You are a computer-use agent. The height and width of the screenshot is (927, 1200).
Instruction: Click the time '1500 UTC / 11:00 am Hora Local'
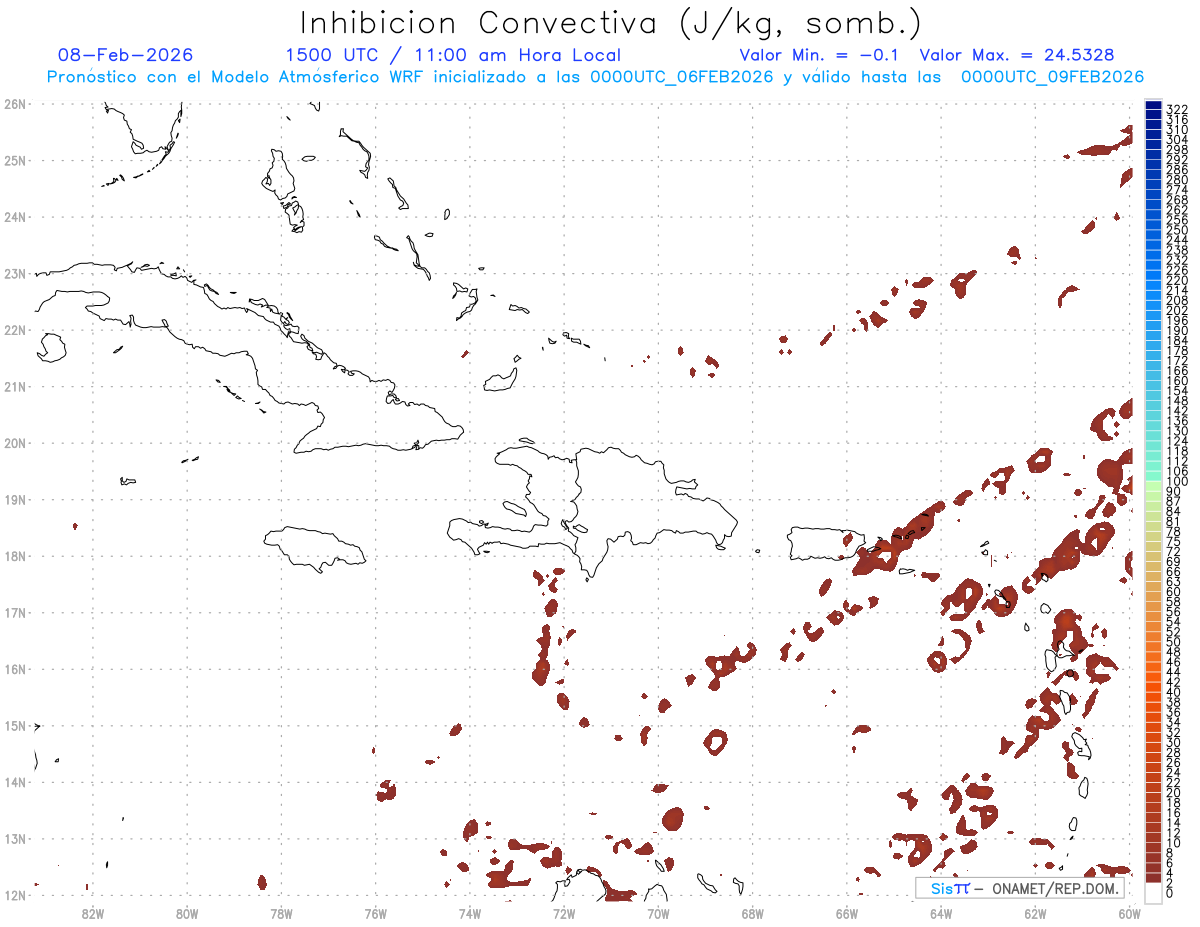pos(453,55)
